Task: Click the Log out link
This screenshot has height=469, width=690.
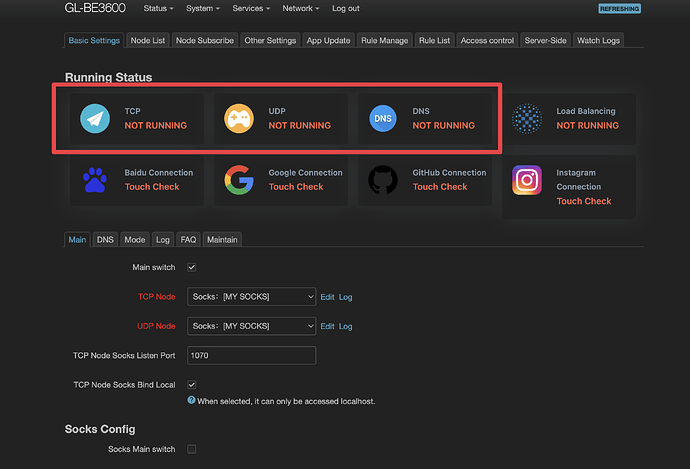Action: tap(346, 8)
